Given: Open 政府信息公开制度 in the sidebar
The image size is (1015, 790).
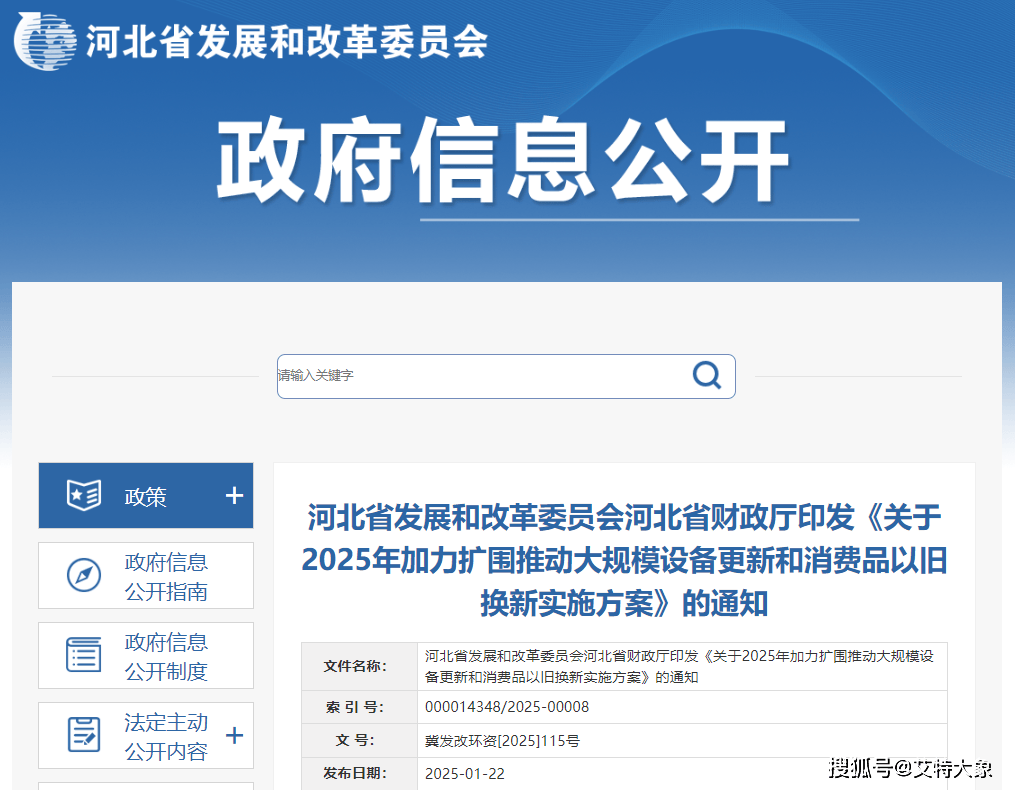Looking at the screenshot, I should tap(146, 655).
